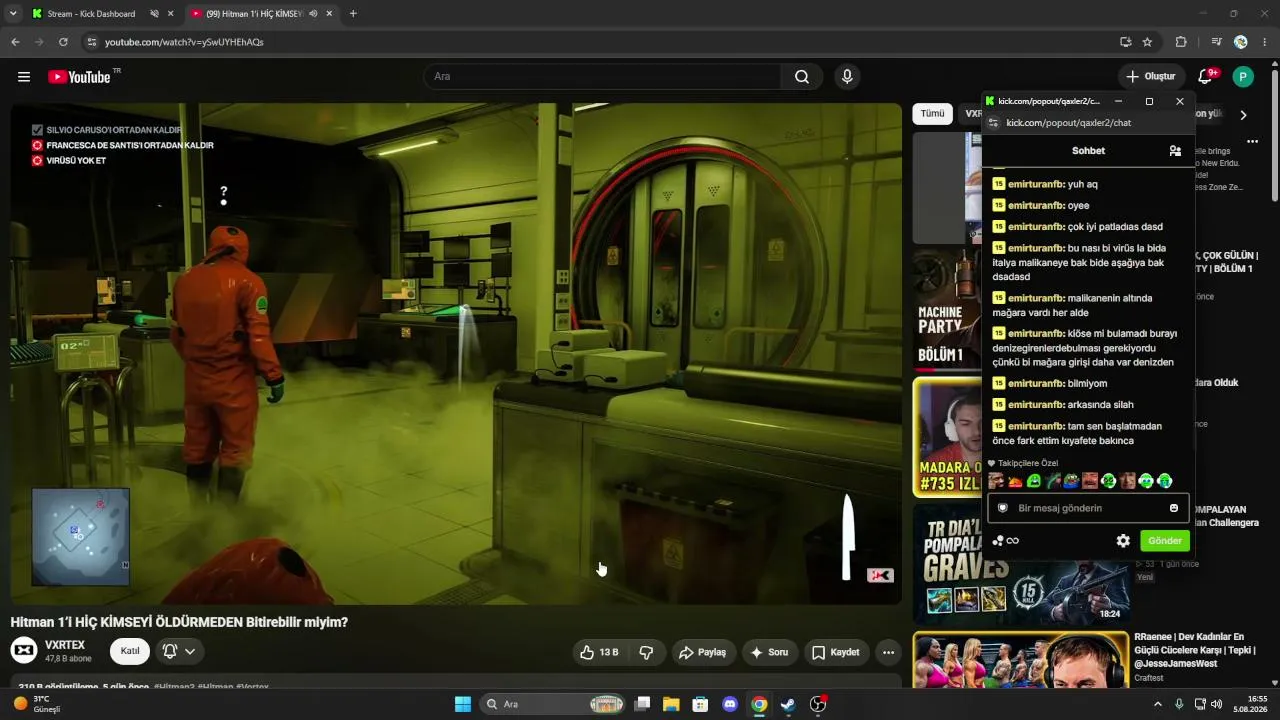This screenshot has height=720, width=1280.
Task: Click the Chrome address bar URL
Action: point(184,42)
